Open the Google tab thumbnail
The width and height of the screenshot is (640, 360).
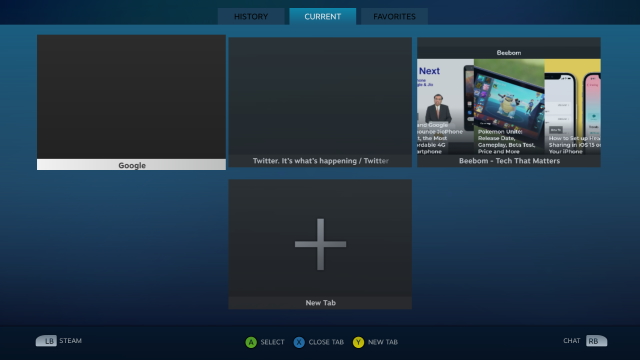pyautogui.click(x=131, y=102)
